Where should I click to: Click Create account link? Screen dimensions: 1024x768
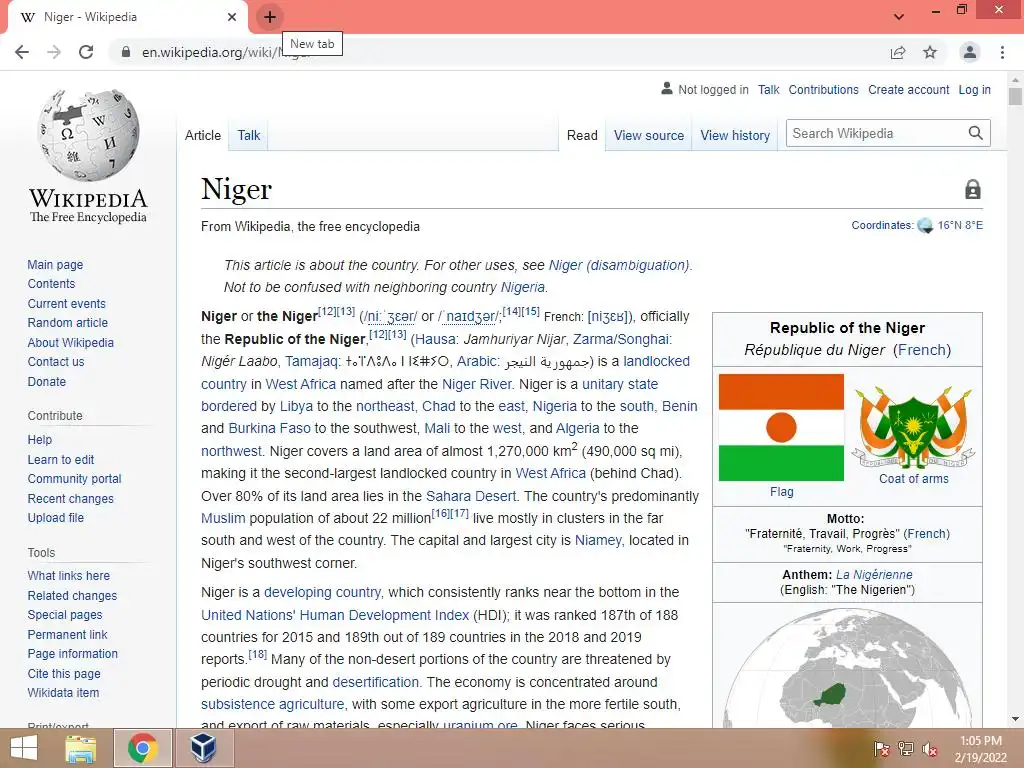click(908, 89)
